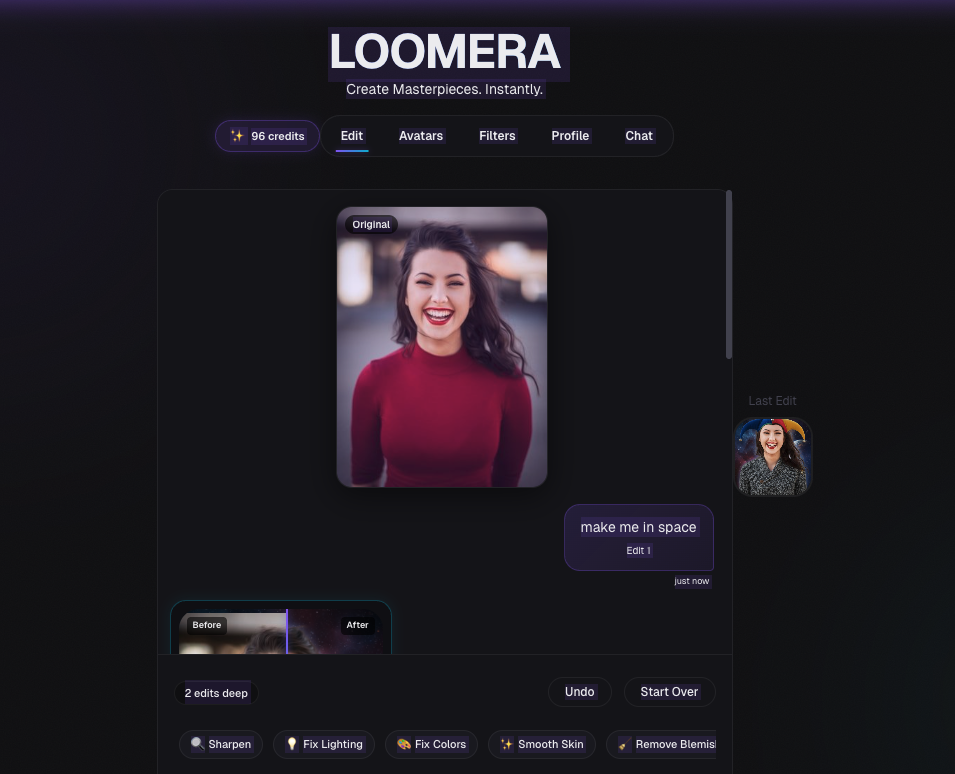Select the Chat tab
955x774 pixels.
[x=639, y=136]
